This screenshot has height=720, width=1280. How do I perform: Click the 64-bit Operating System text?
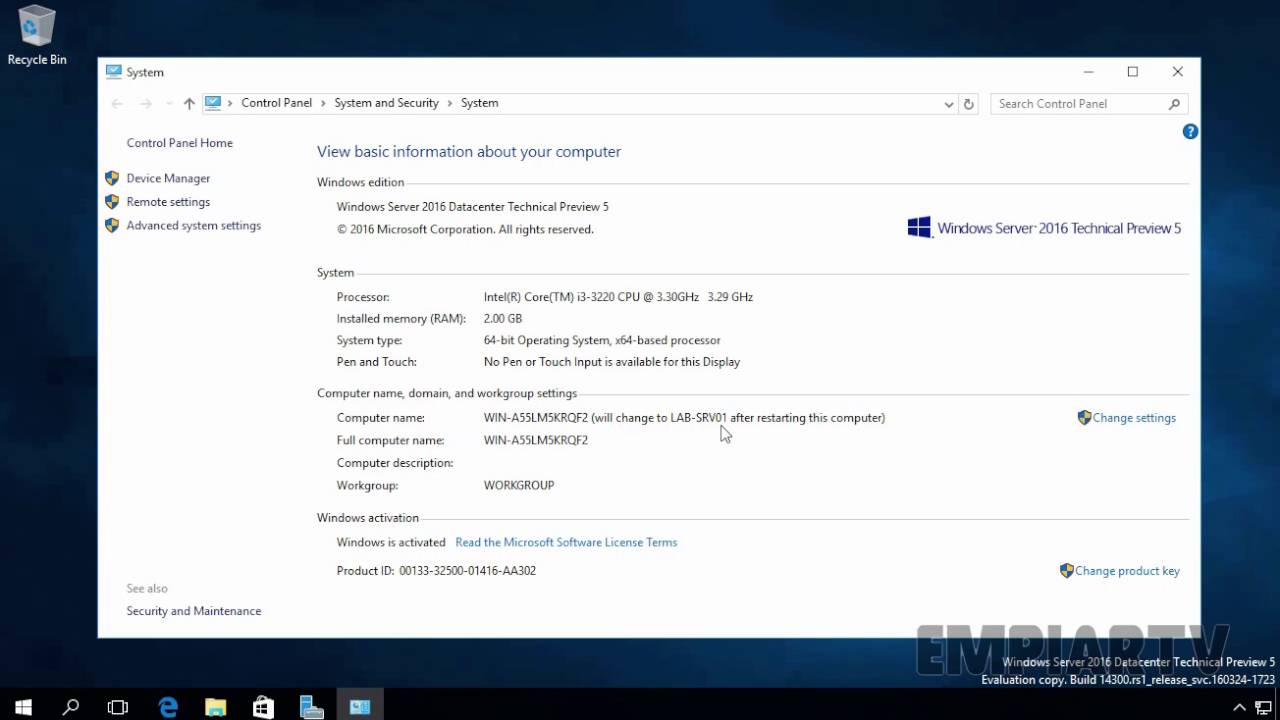click(602, 340)
